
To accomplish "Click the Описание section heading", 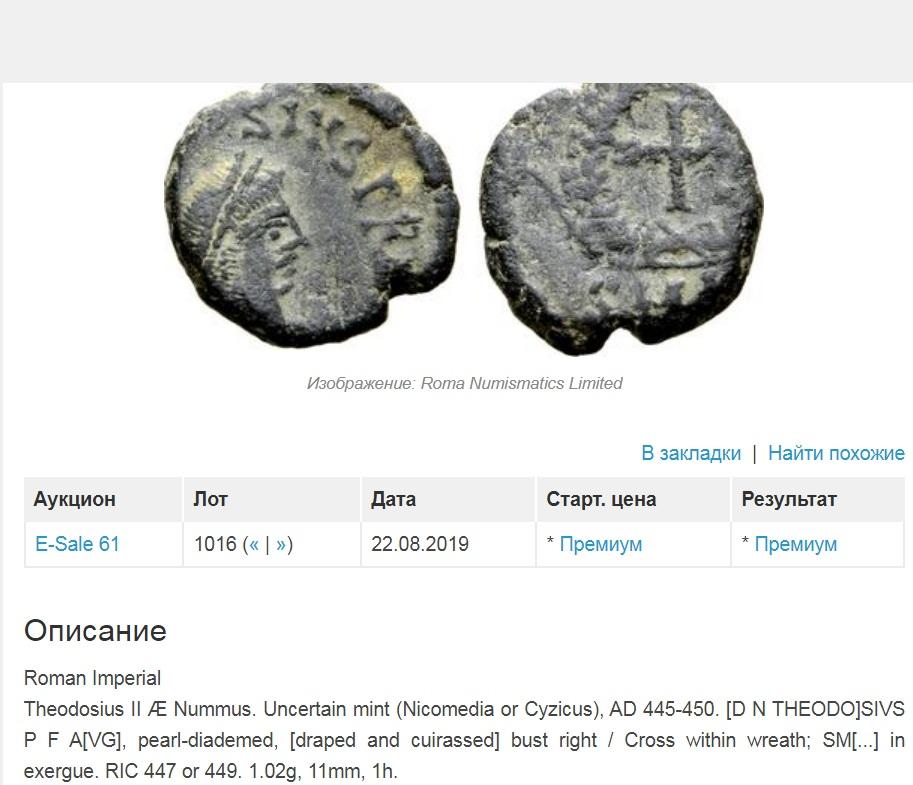I will pos(95,631).
